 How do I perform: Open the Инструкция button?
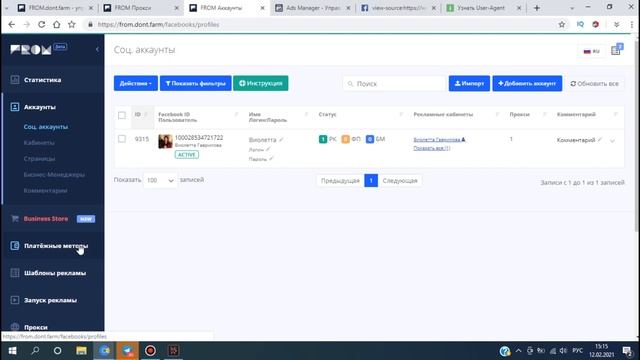tap(261, 83)
